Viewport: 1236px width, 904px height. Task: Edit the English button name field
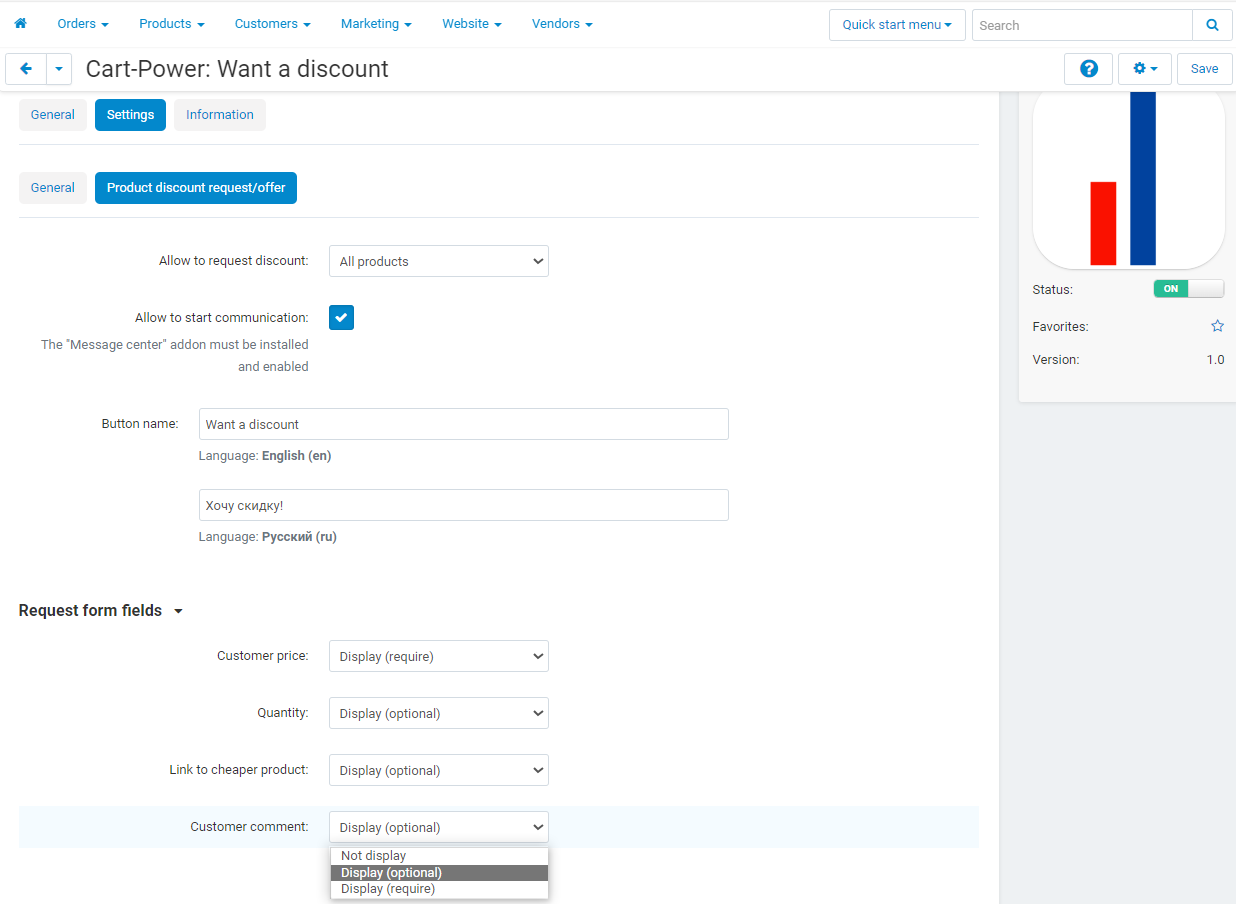pyautogui.click(x=464, y=424)
